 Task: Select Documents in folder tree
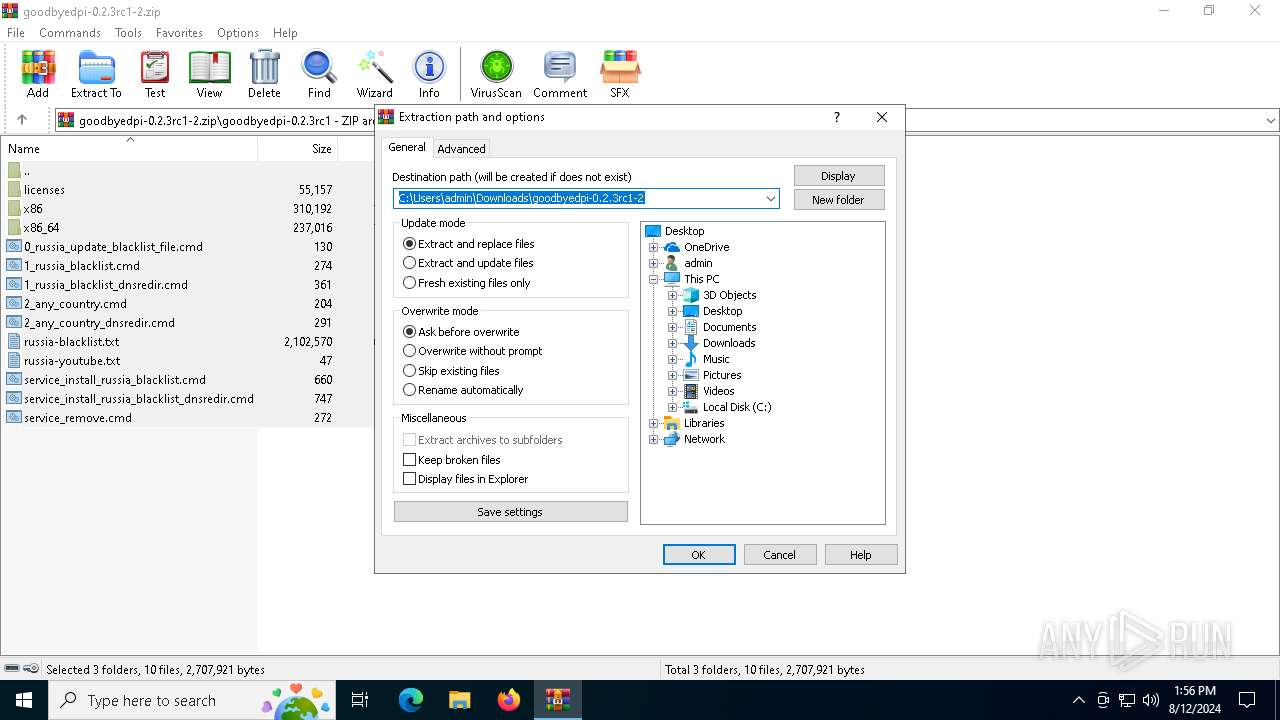(x=729, y=327)
